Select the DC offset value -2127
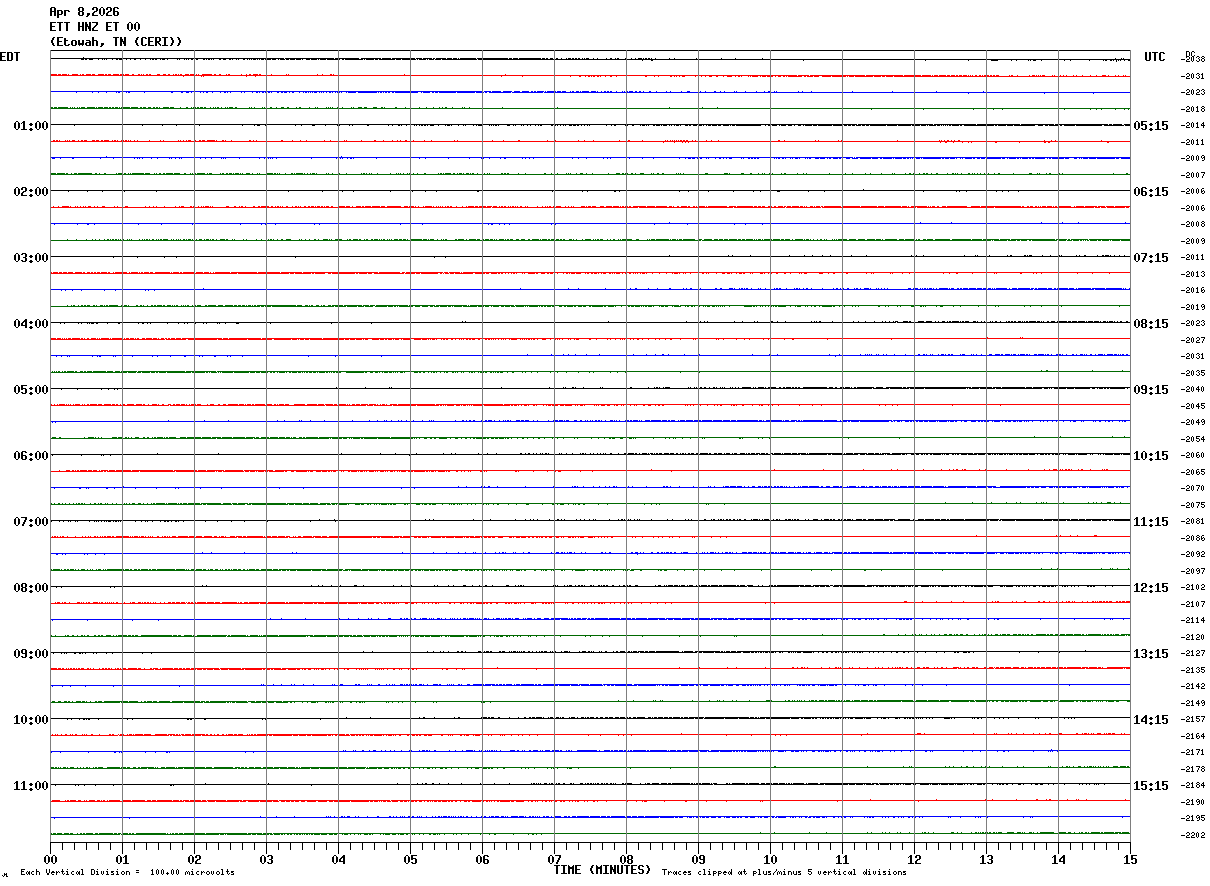 click(1194, 654)
